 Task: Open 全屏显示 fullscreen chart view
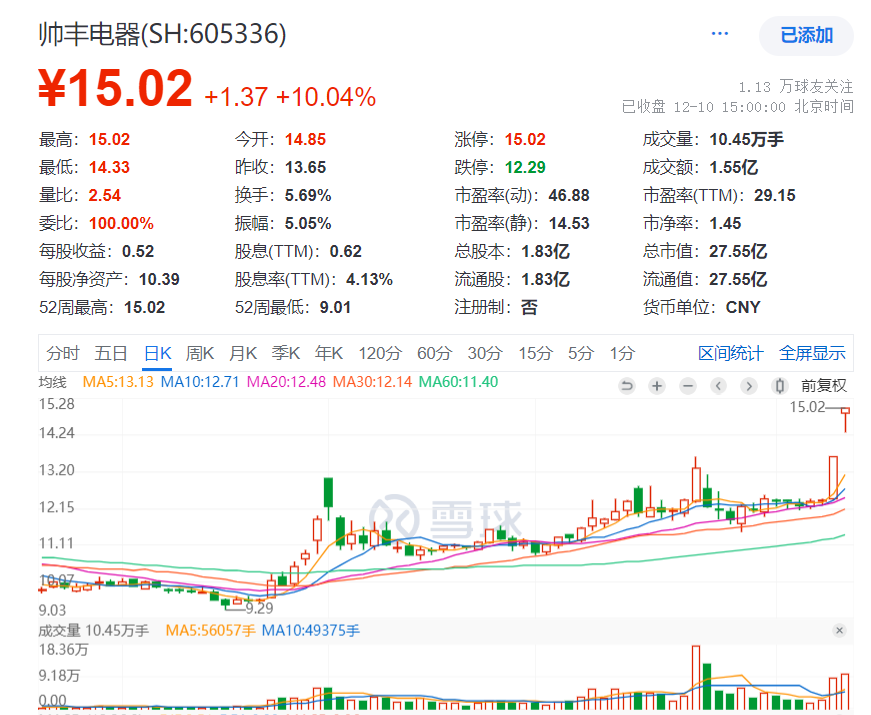click(812, 353)
